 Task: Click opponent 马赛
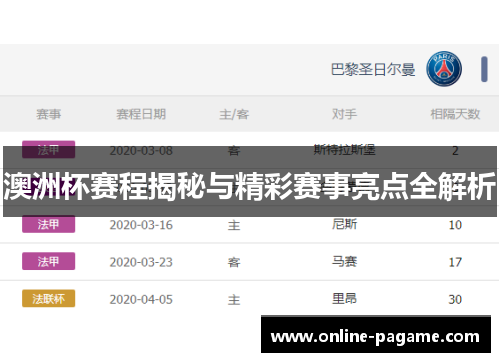click(x=344, y=261)
